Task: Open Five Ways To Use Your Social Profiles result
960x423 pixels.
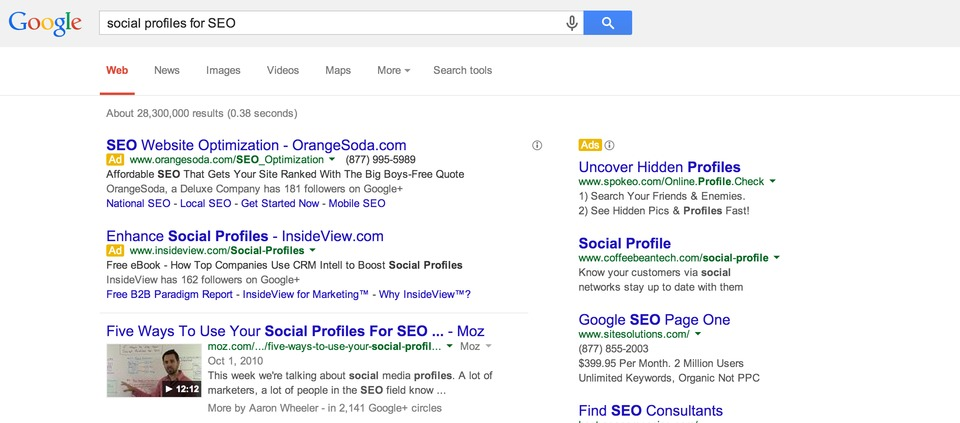Action: tap(295, 331)
